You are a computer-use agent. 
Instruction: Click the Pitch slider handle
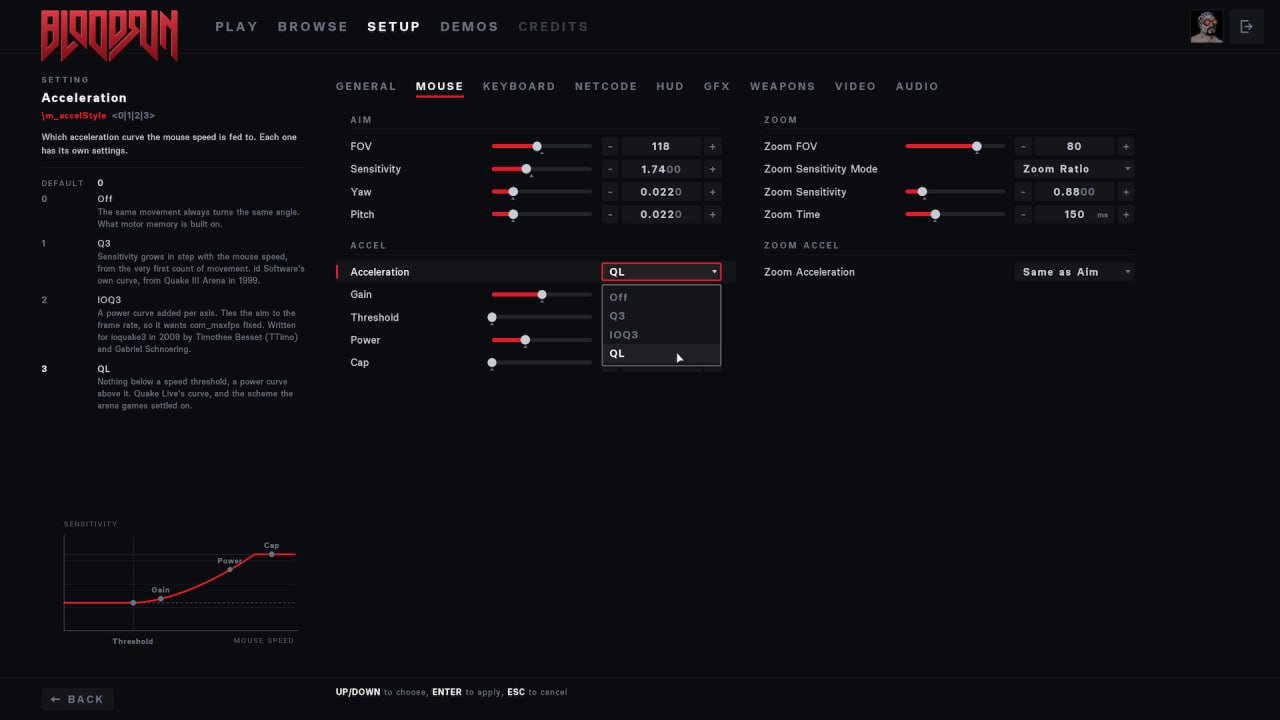(513, 215)
